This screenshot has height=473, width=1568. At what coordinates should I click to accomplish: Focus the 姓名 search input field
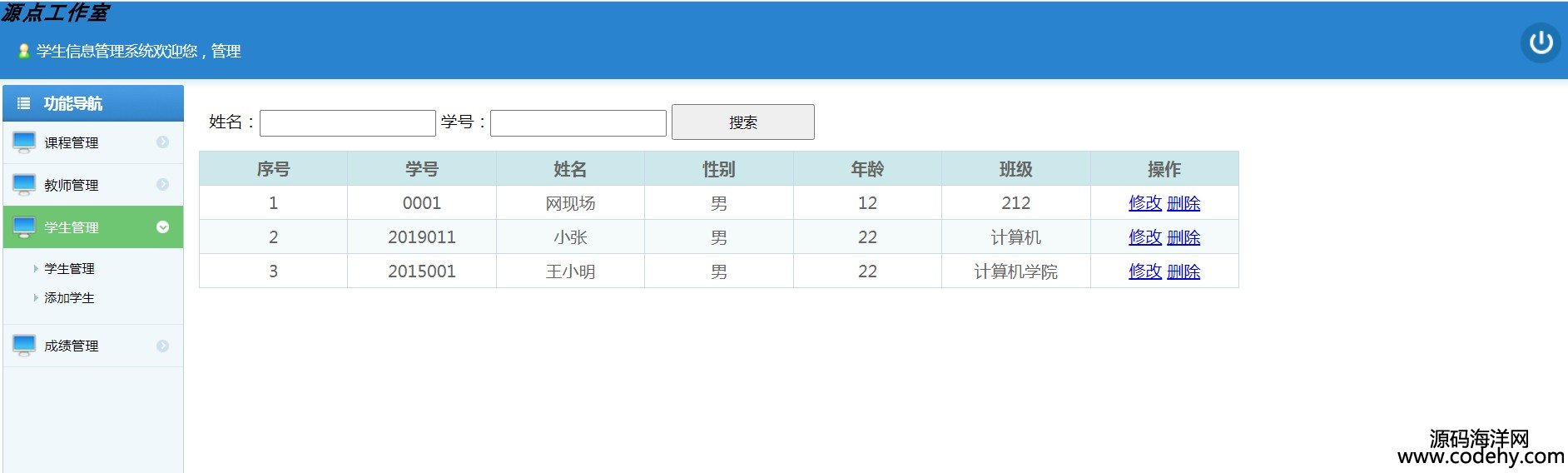click(x=347, y=123)
